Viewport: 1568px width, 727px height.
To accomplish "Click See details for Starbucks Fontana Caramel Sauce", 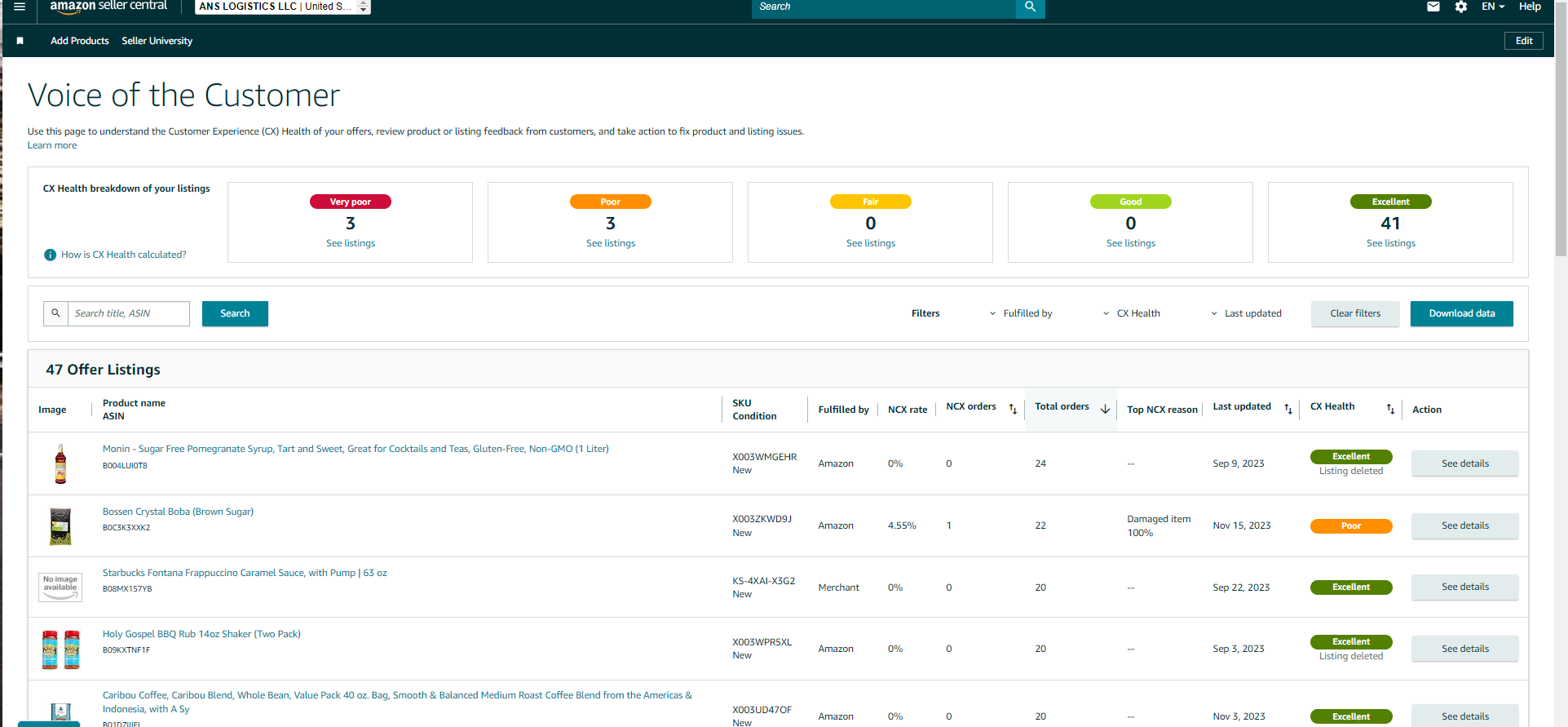I will click(x=1465, y=587).
